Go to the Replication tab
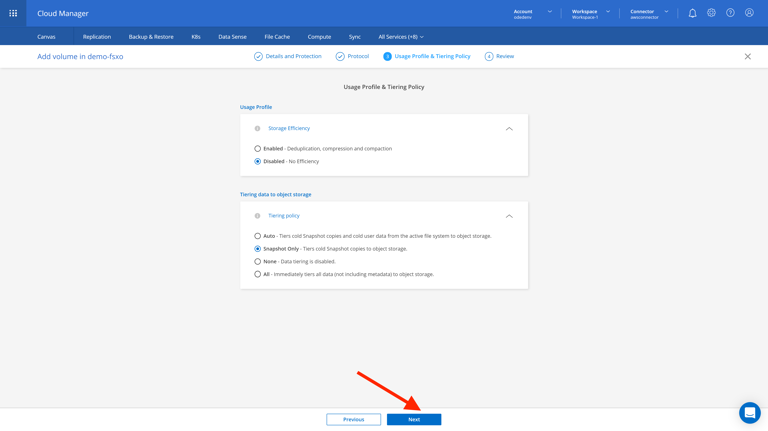 (x=97, y=37)
